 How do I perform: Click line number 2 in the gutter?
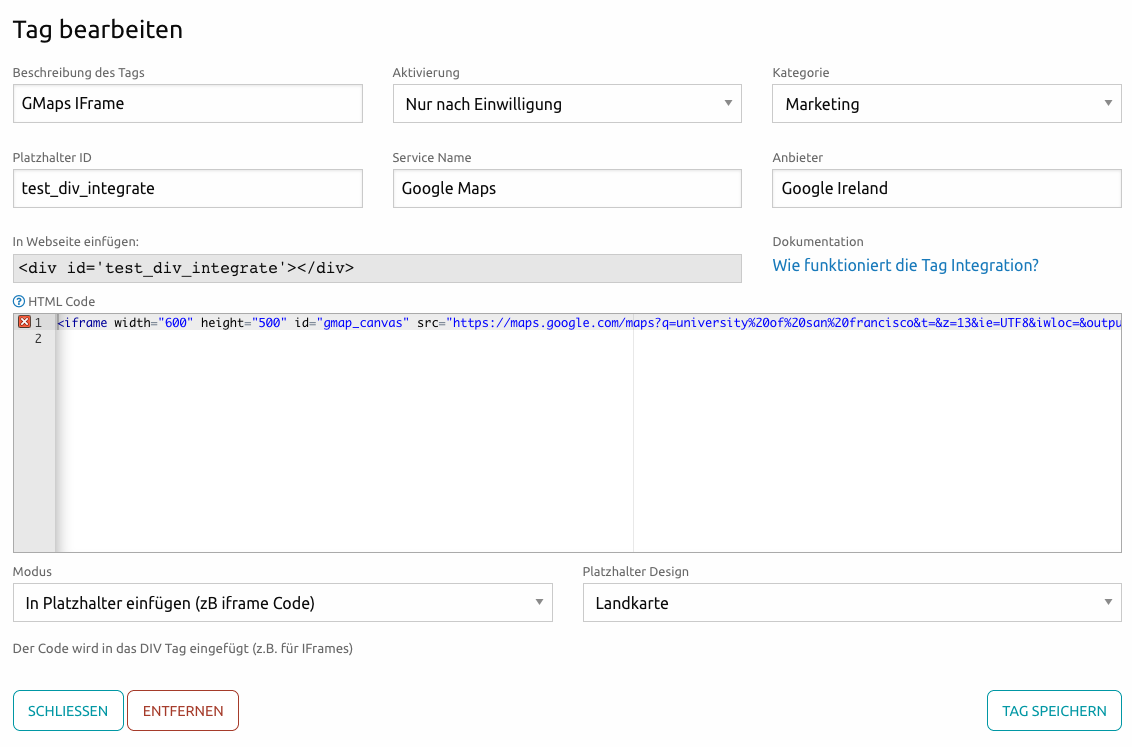point(38,339)
